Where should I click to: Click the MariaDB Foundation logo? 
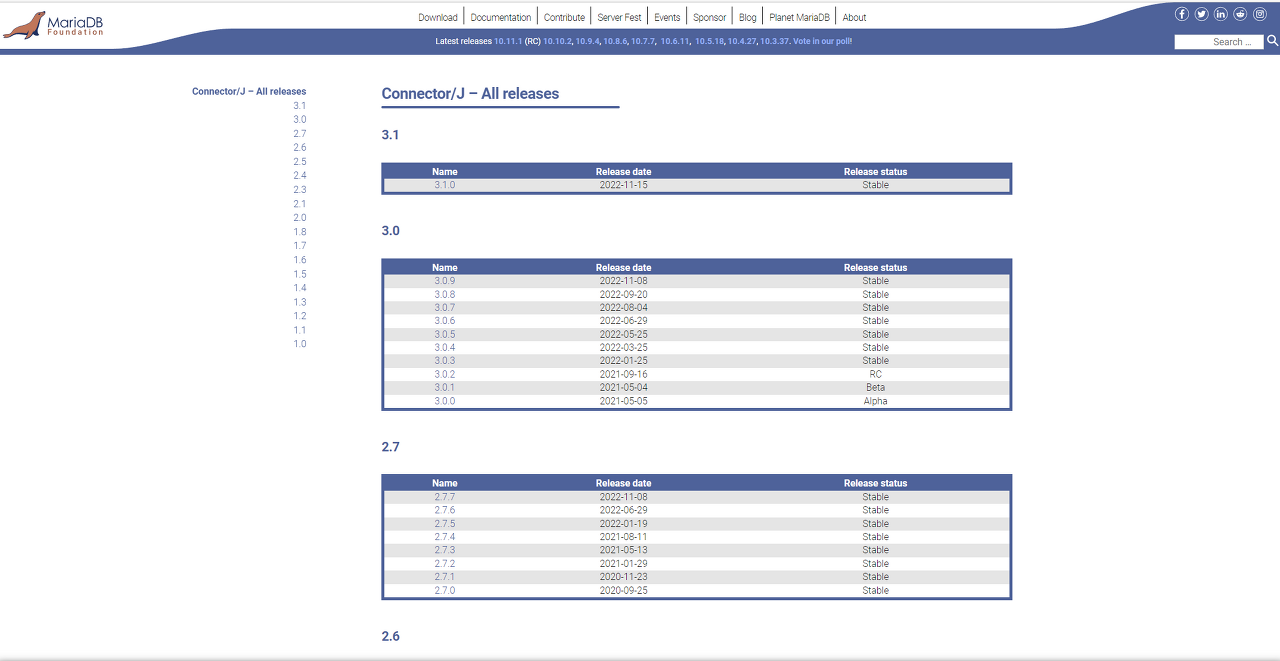pyautogui.click(x=54, y=25)
